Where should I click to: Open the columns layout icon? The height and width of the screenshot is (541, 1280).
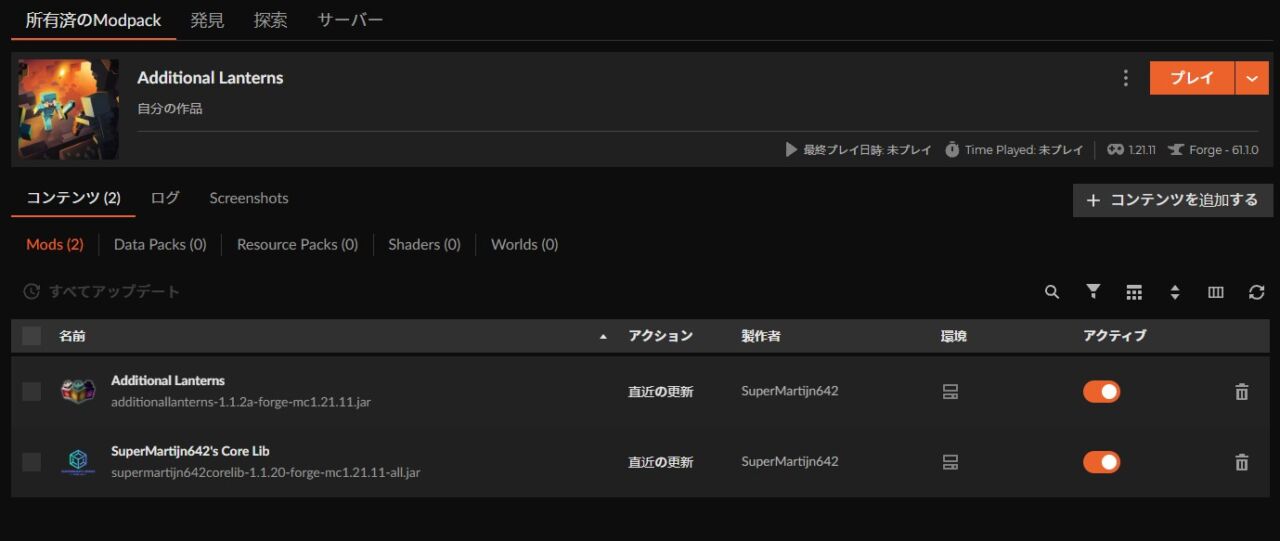coord(1216,292)
